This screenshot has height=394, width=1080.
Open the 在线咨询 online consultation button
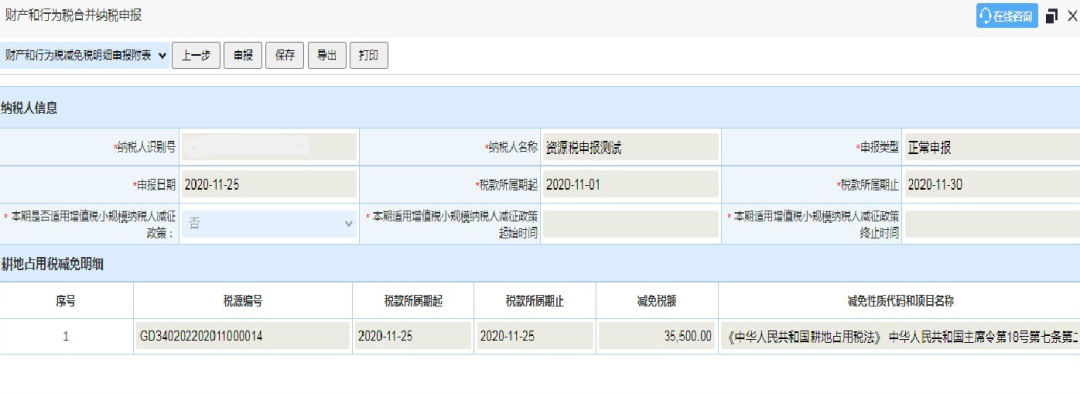pos(1006,16)
